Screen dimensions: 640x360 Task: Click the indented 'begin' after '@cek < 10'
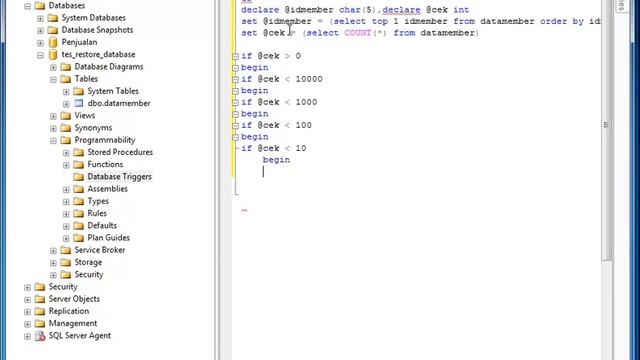click(276, 160)
